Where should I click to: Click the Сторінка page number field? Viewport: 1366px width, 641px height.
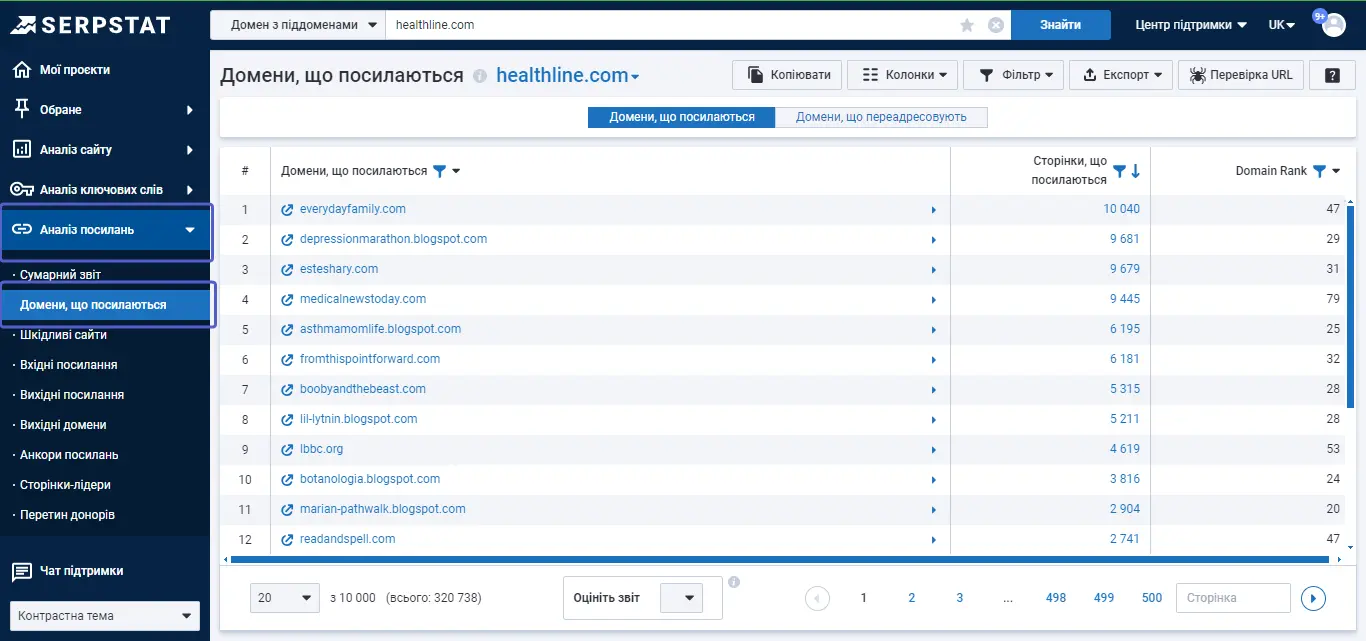[x=1233, y=598]
